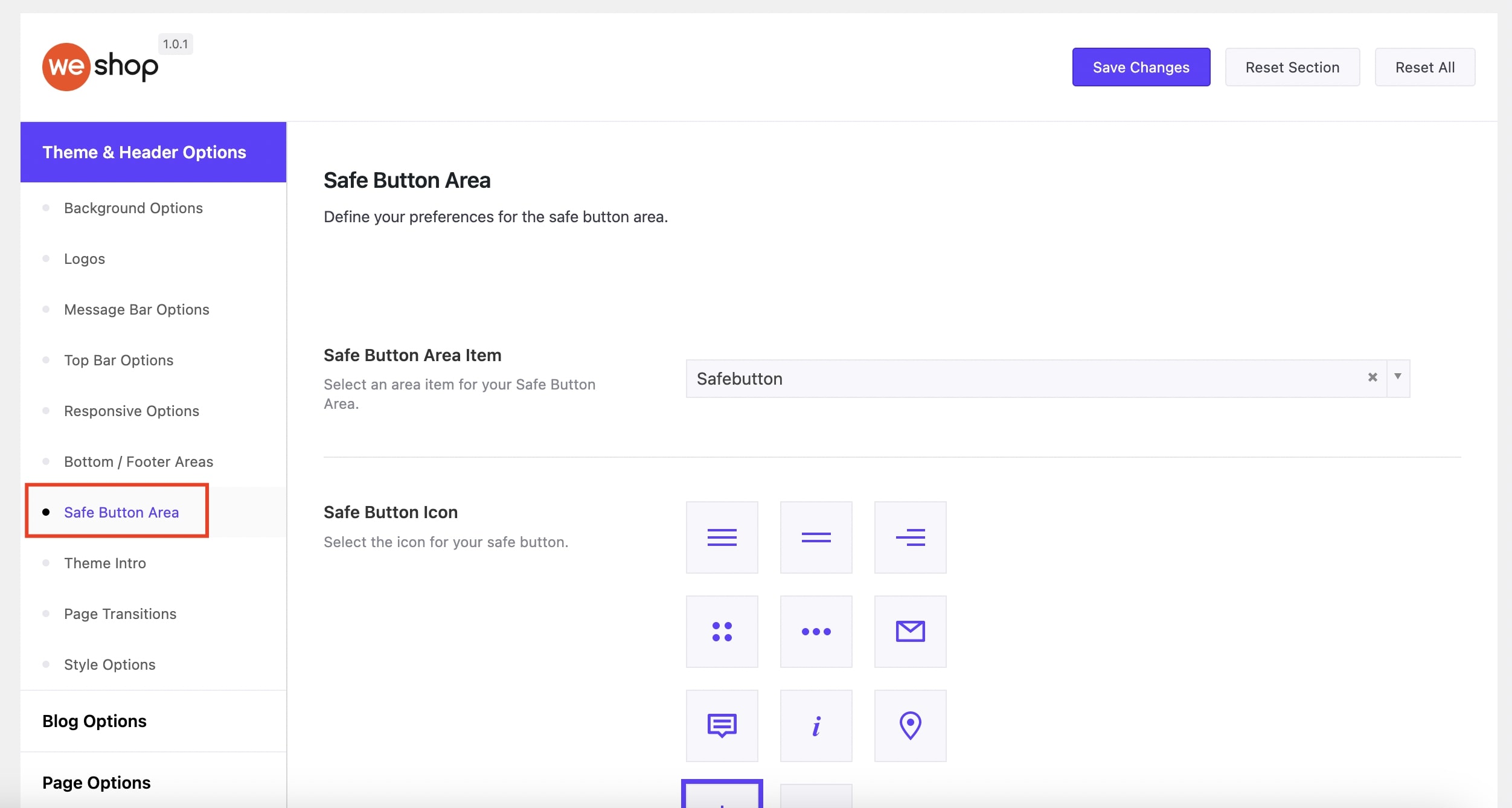The width and height of the screenshot is (1512, 808).
Task: Select the envelope mail icon
Action: click(x=910, y=631)
